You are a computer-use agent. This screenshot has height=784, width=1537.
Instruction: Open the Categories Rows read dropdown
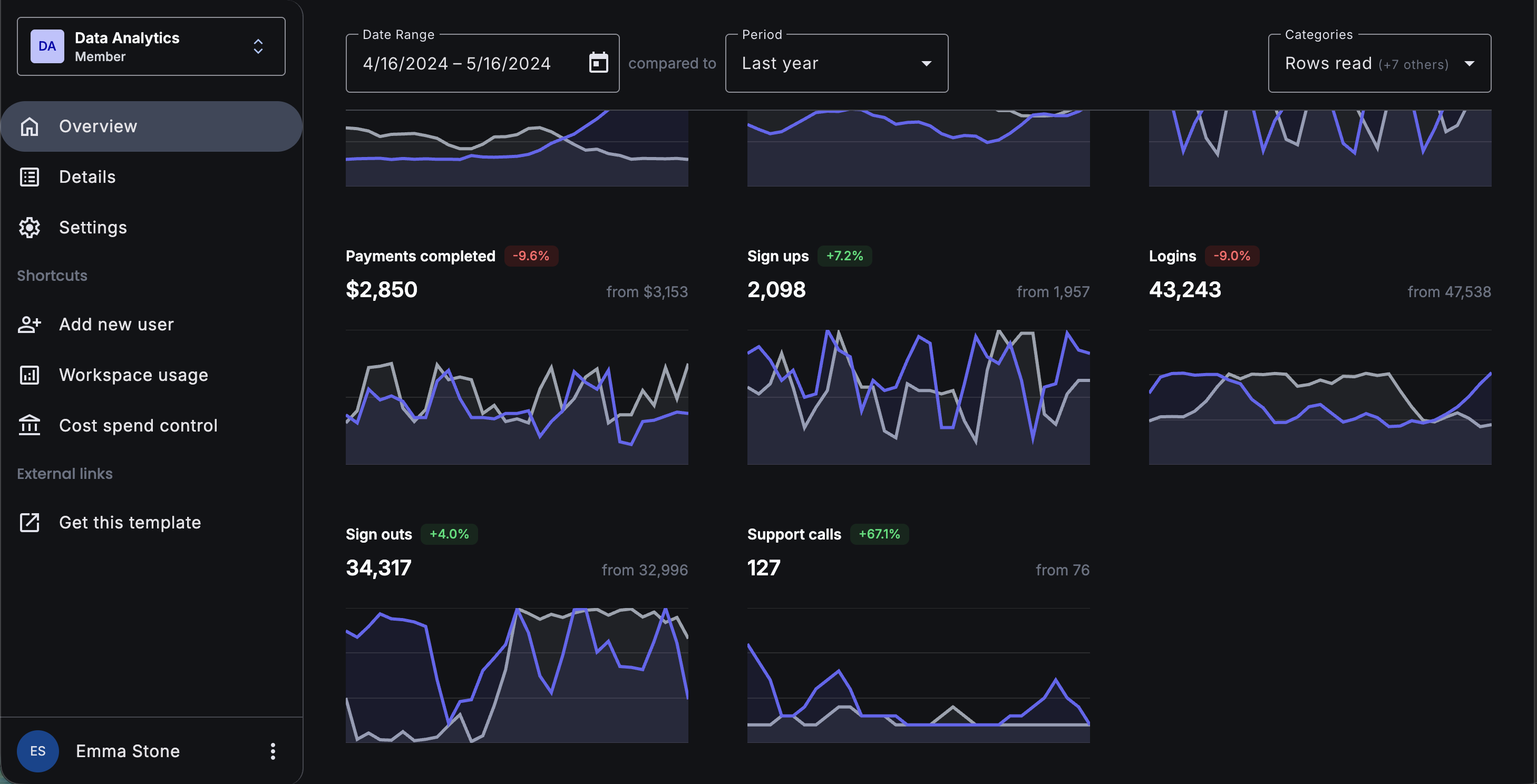pyautogui.click(x=1379, y=63)
